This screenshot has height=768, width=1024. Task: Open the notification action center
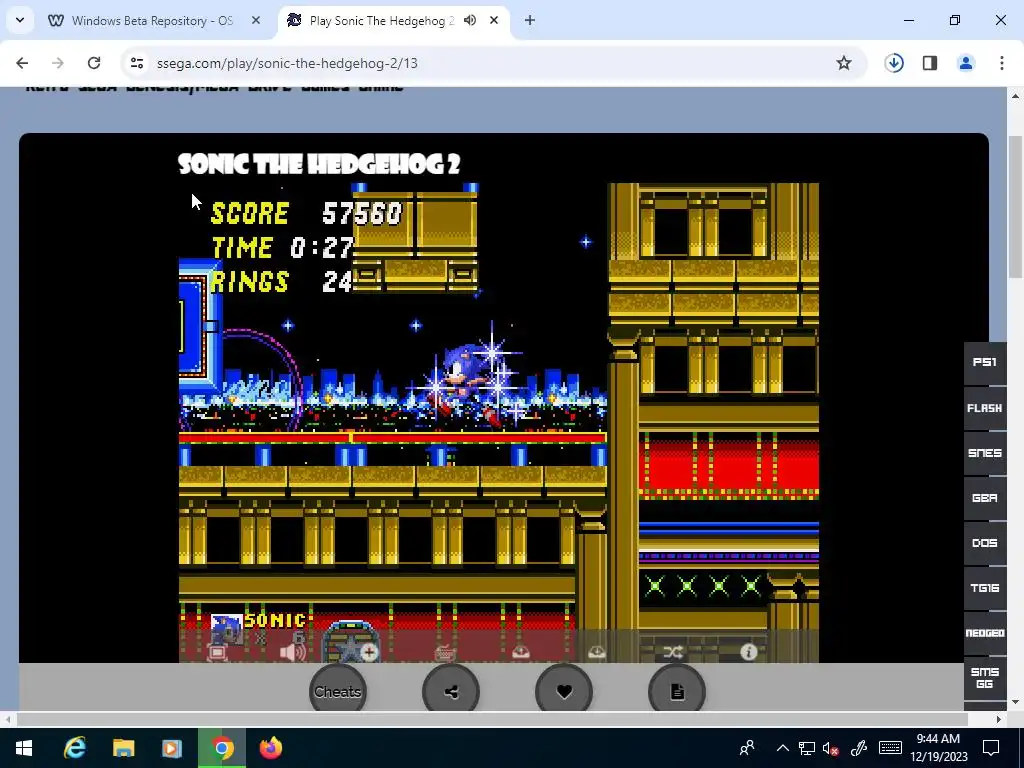point(991,748)
